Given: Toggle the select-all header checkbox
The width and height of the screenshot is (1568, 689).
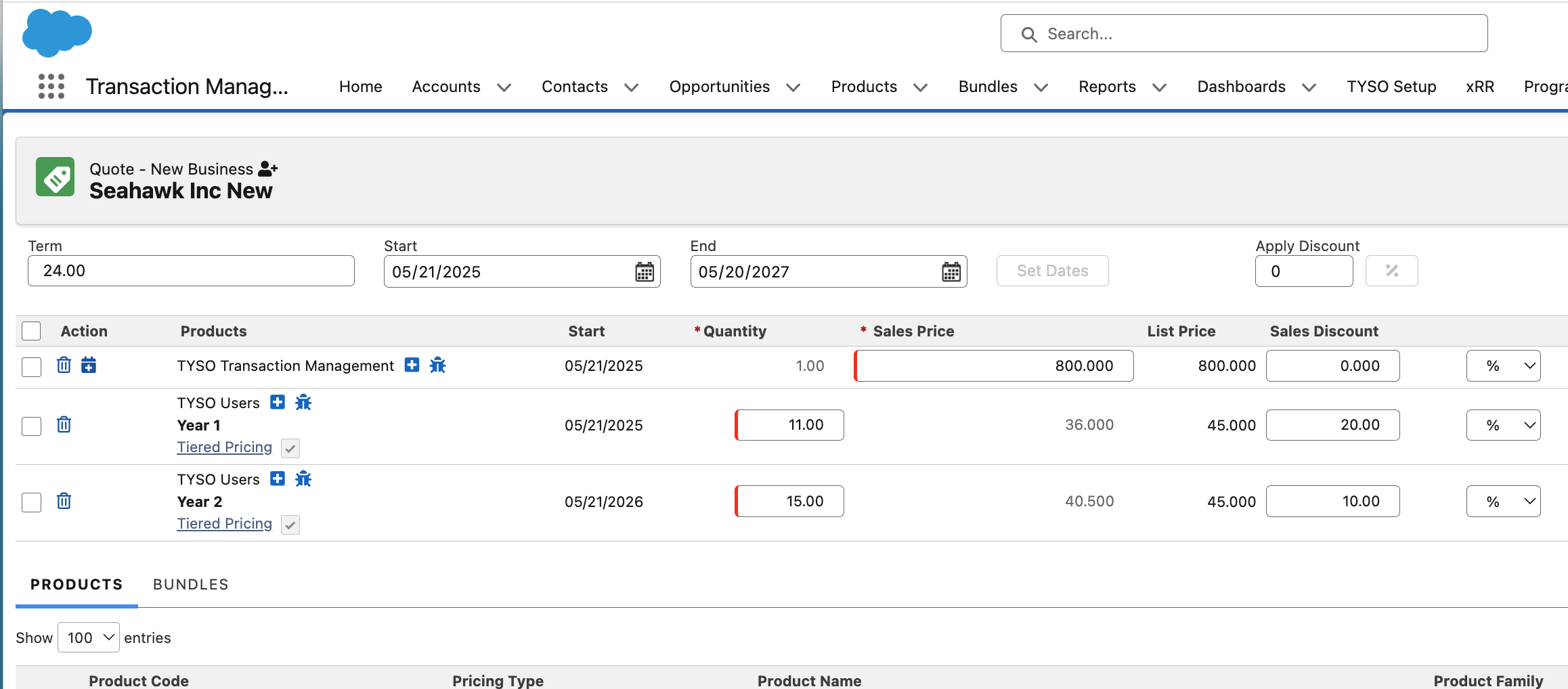Looking at the screenshot, I should [31, 331].
